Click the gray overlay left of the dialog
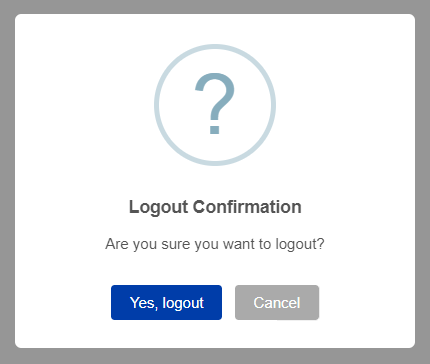The image size is (430, 364). pyautogui.click(x=7, y=182)
